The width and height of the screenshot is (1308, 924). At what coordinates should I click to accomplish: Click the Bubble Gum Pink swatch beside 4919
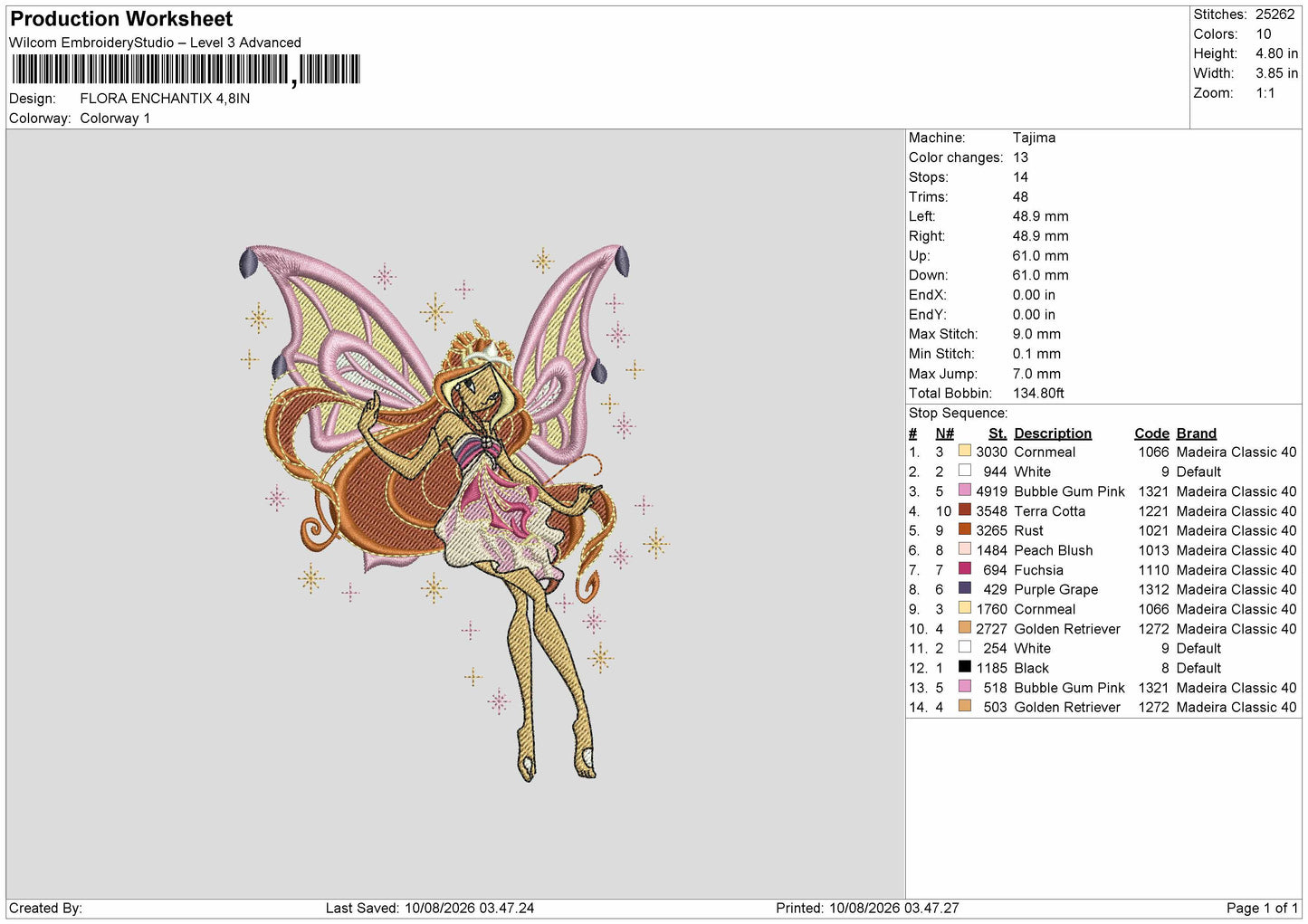965,491
